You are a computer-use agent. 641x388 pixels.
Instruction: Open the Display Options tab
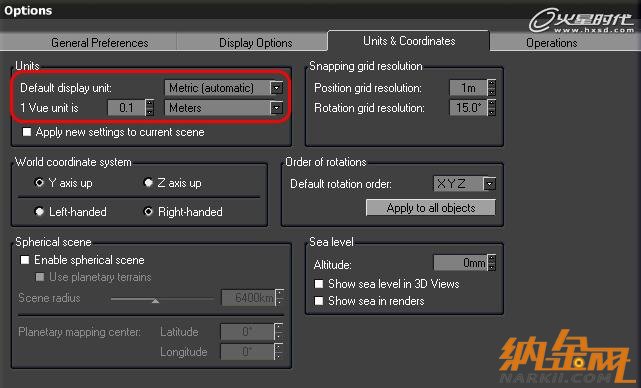tap(256, 43)
